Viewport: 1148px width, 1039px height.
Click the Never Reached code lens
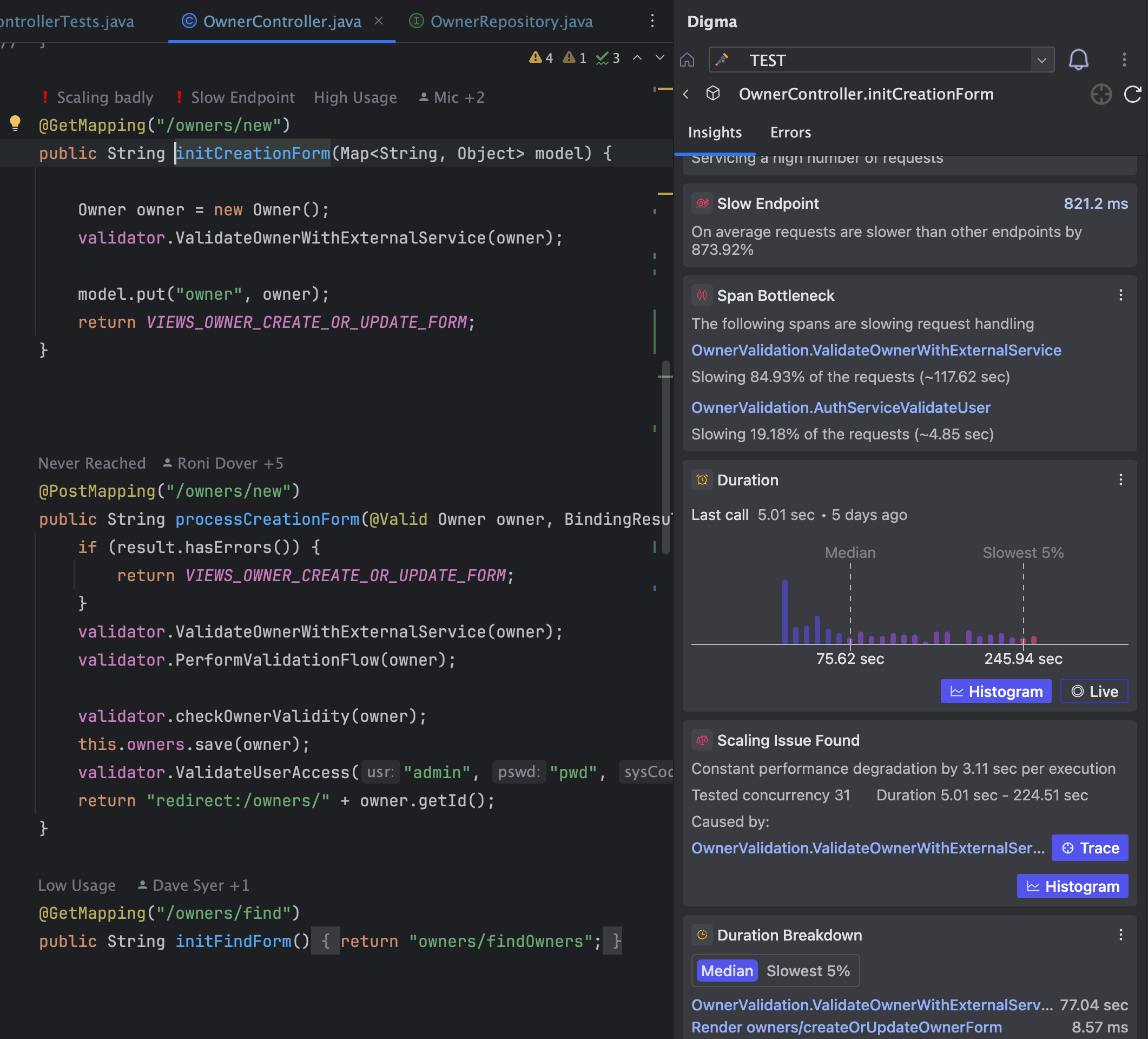click(91, 463)
